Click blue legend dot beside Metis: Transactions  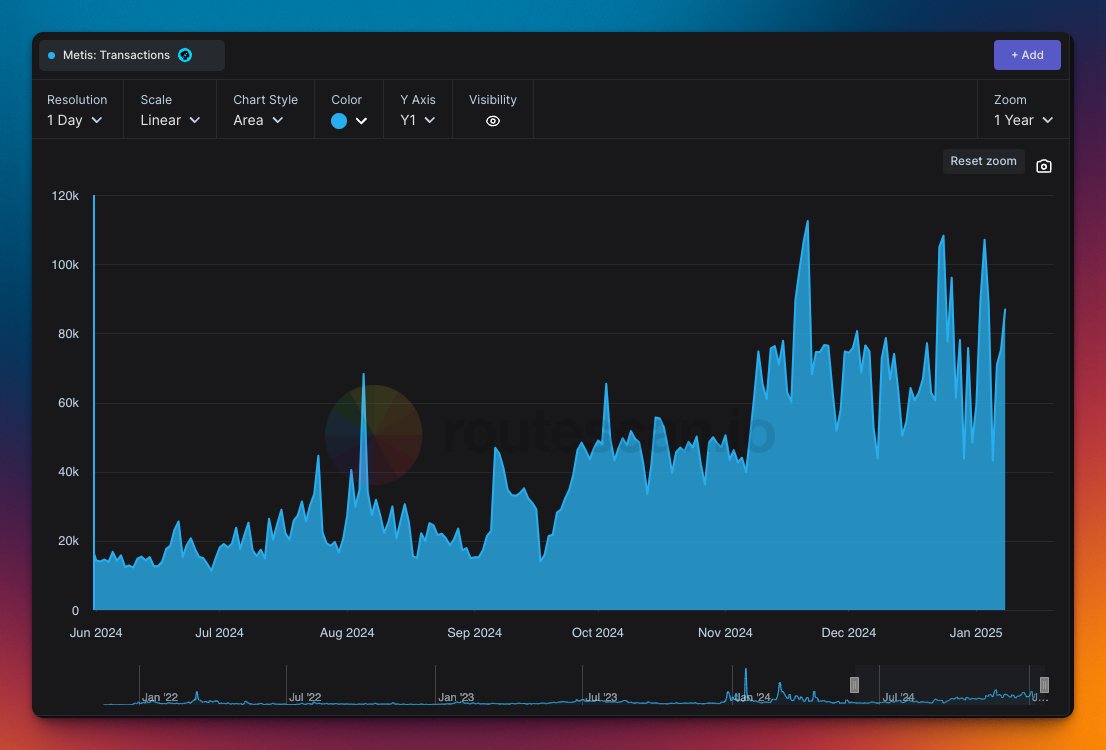[50, 55]
